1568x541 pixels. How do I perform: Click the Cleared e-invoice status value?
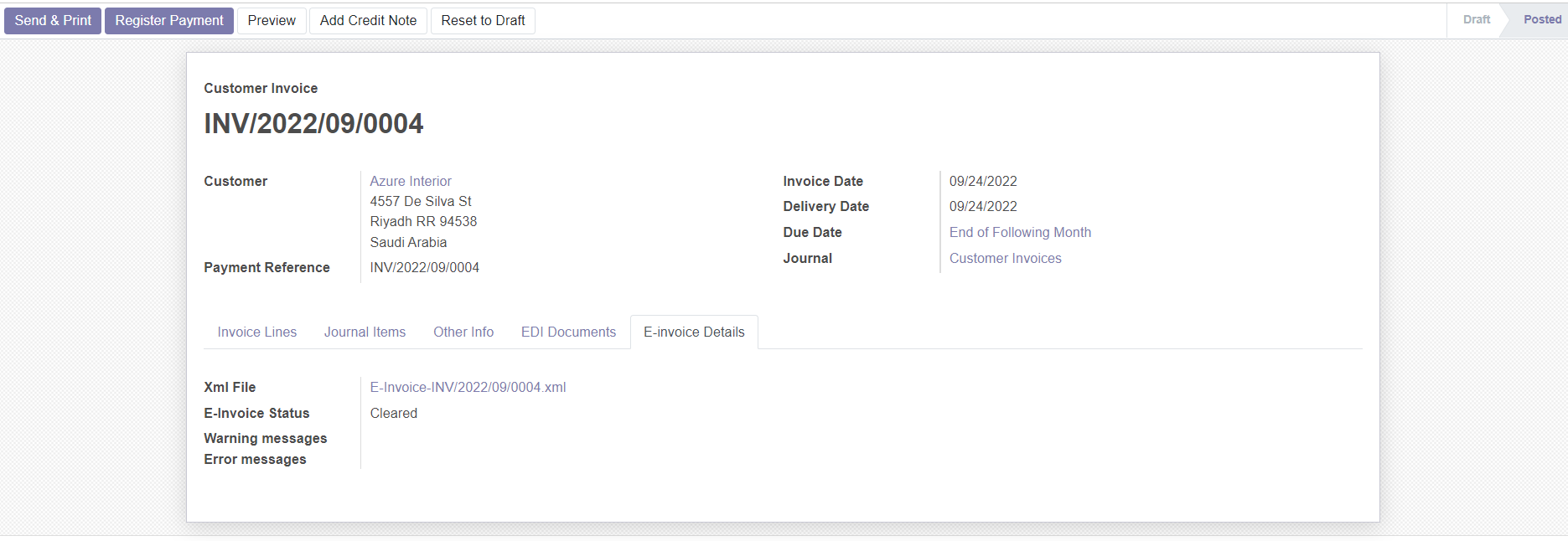point(394,414)
